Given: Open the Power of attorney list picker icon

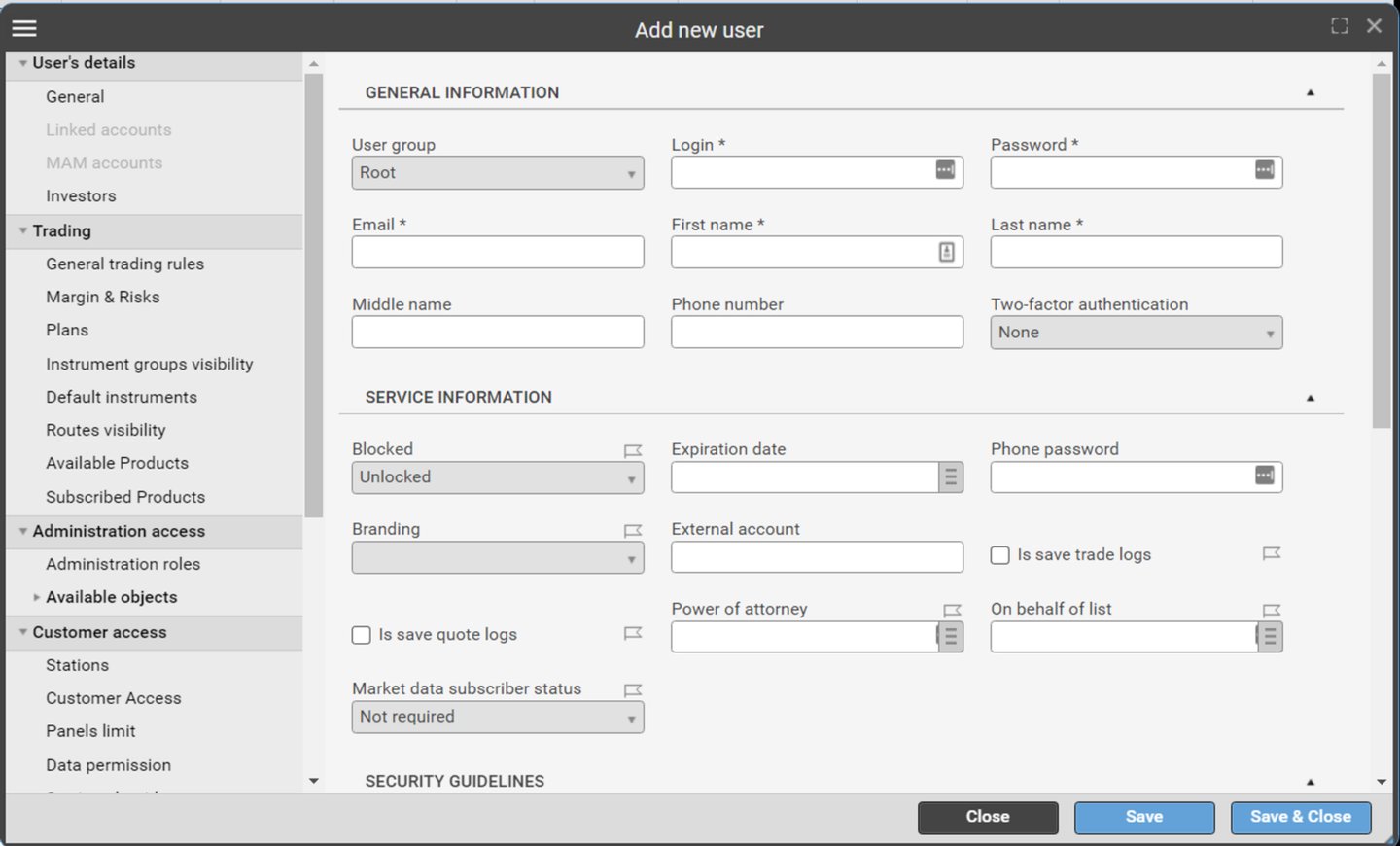Looking at the screenshot, I should click(950, 636).
